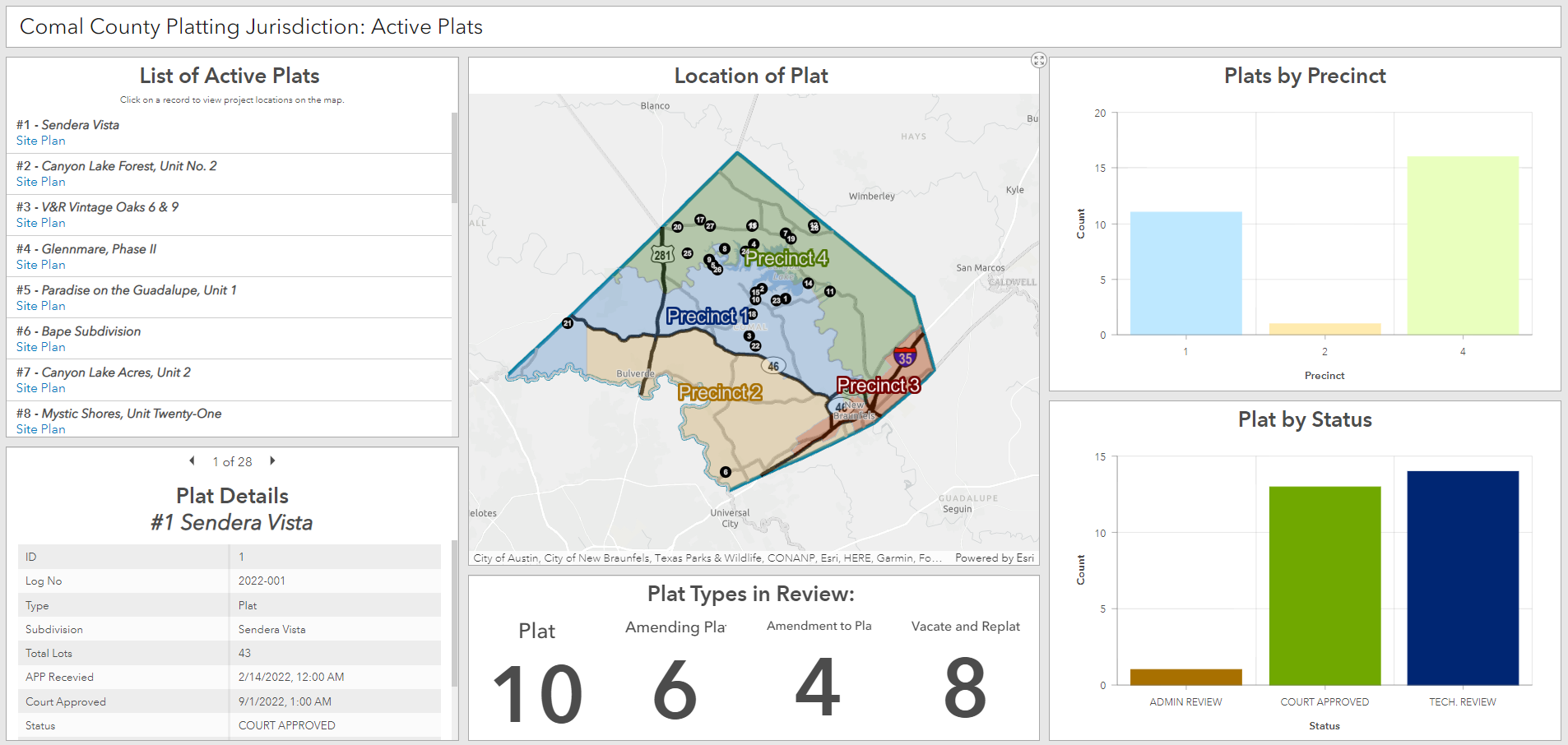Select plat marker 22 on the map
This screenshot has height=745, width=1568.
(755, 346)
